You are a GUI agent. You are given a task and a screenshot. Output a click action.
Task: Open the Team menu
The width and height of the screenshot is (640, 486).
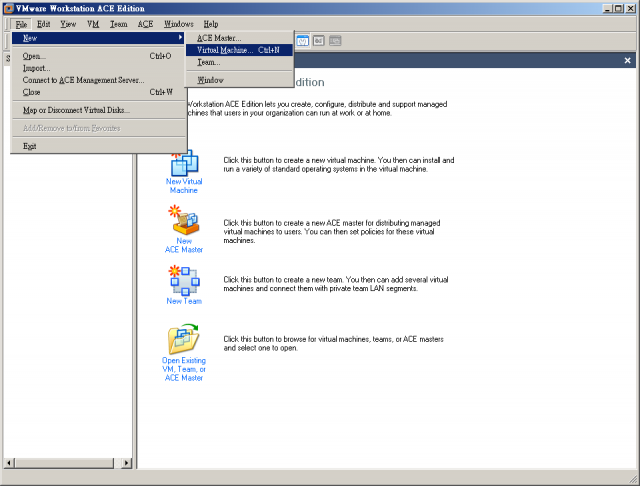(x=118, y=24)
